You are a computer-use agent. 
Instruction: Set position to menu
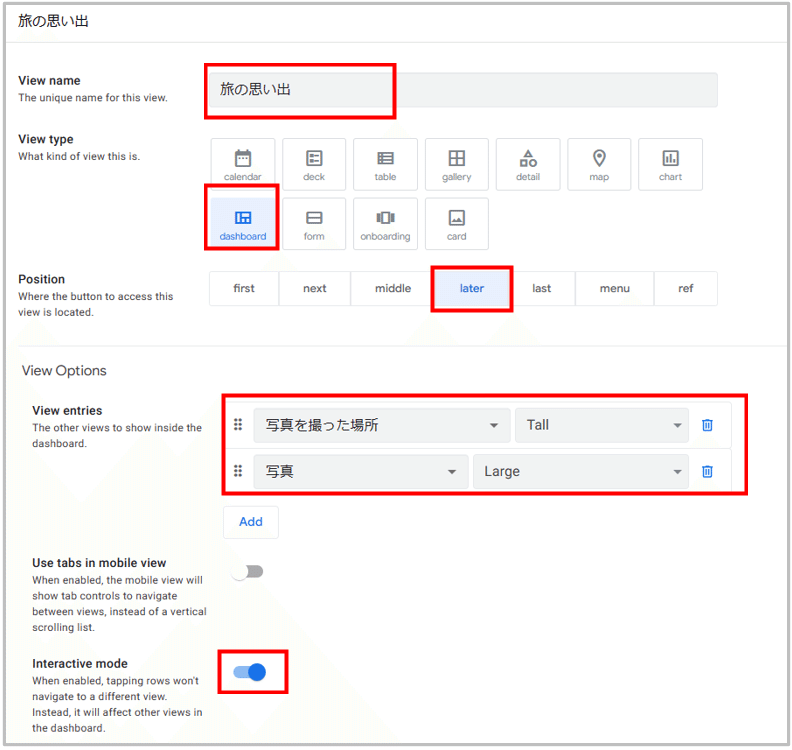(x=615, y=288)
